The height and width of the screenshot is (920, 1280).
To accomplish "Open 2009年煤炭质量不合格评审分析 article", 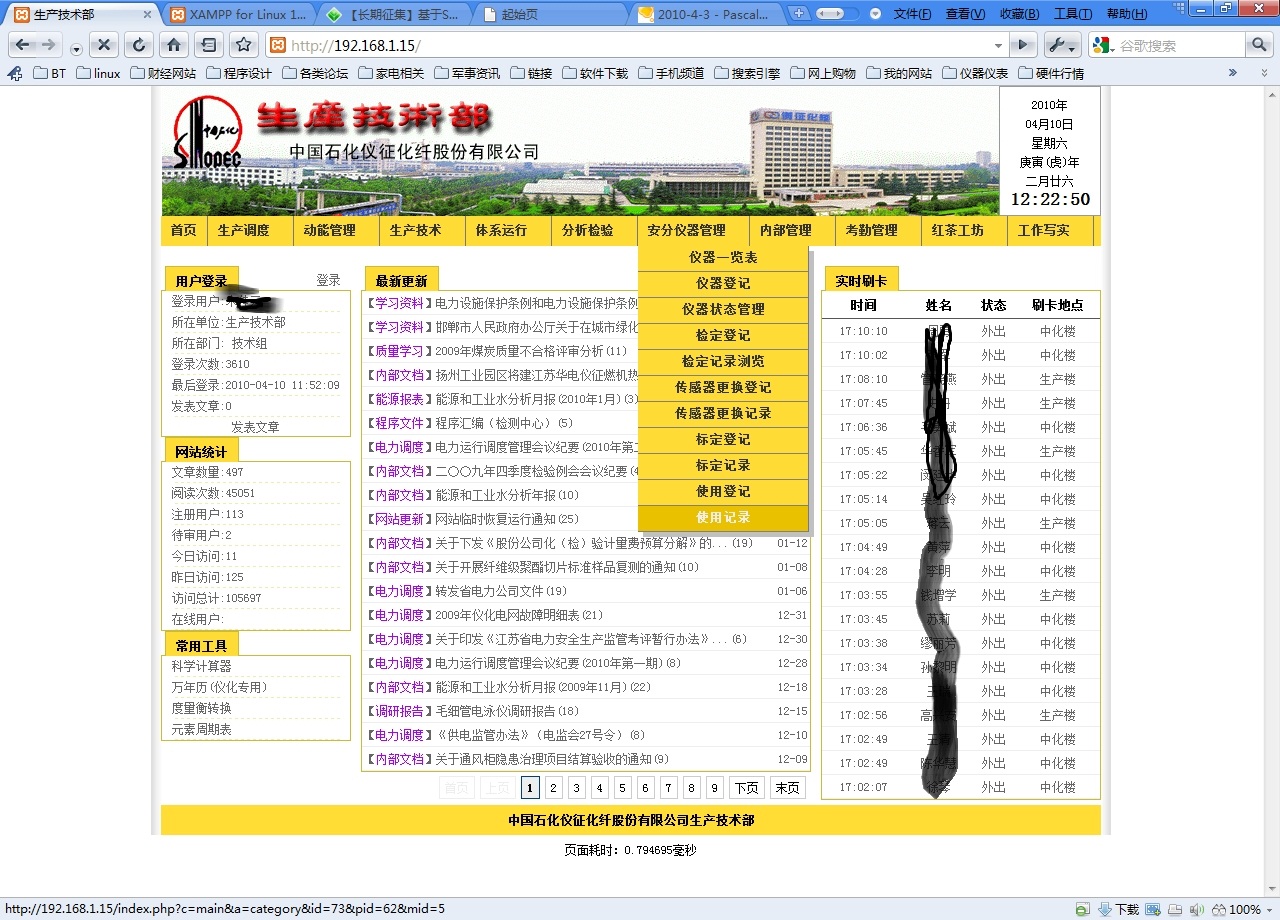I will pos(519,351).
